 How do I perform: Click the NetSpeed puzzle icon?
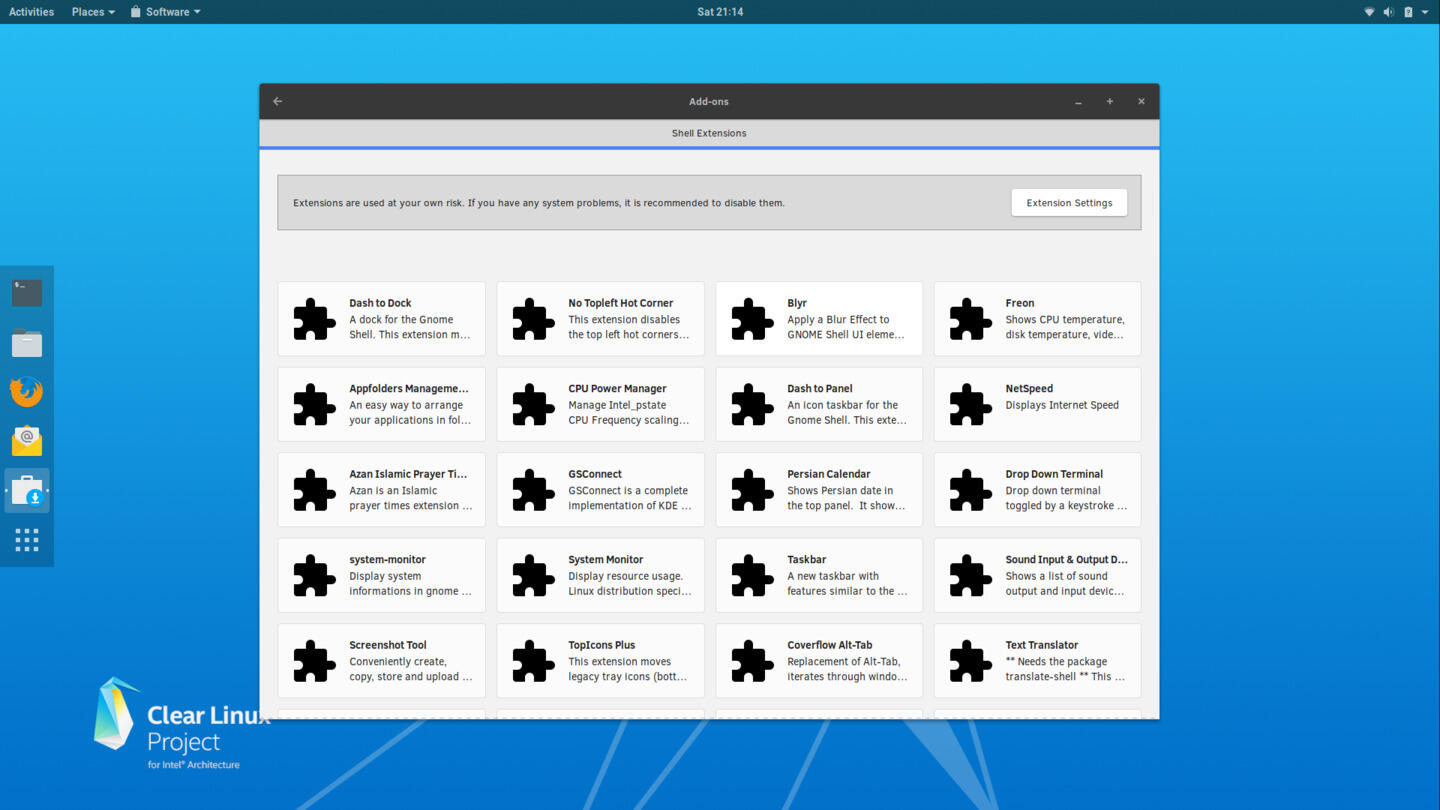[x=970, y=405]
